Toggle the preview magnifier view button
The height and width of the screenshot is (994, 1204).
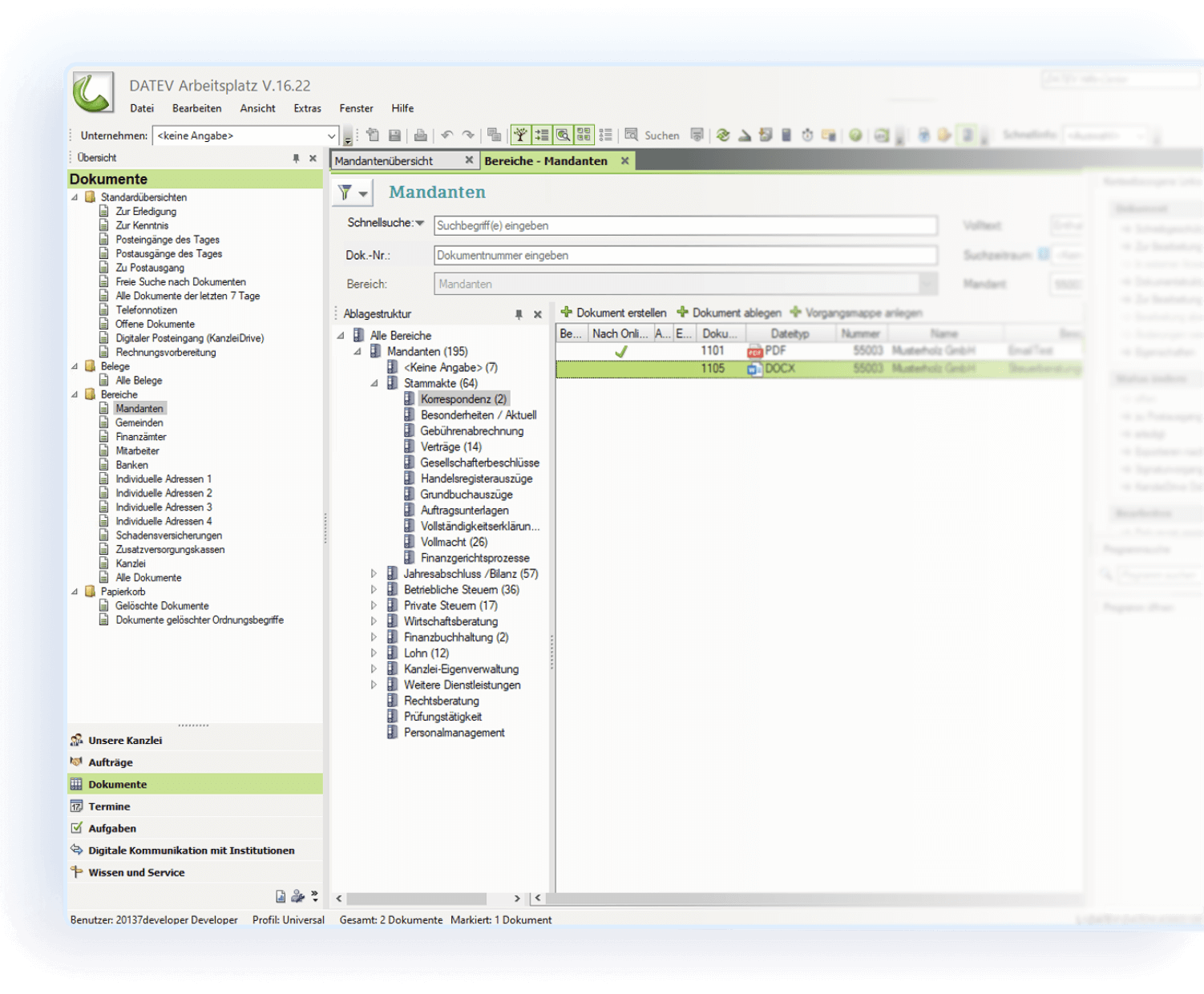[563, 135]
